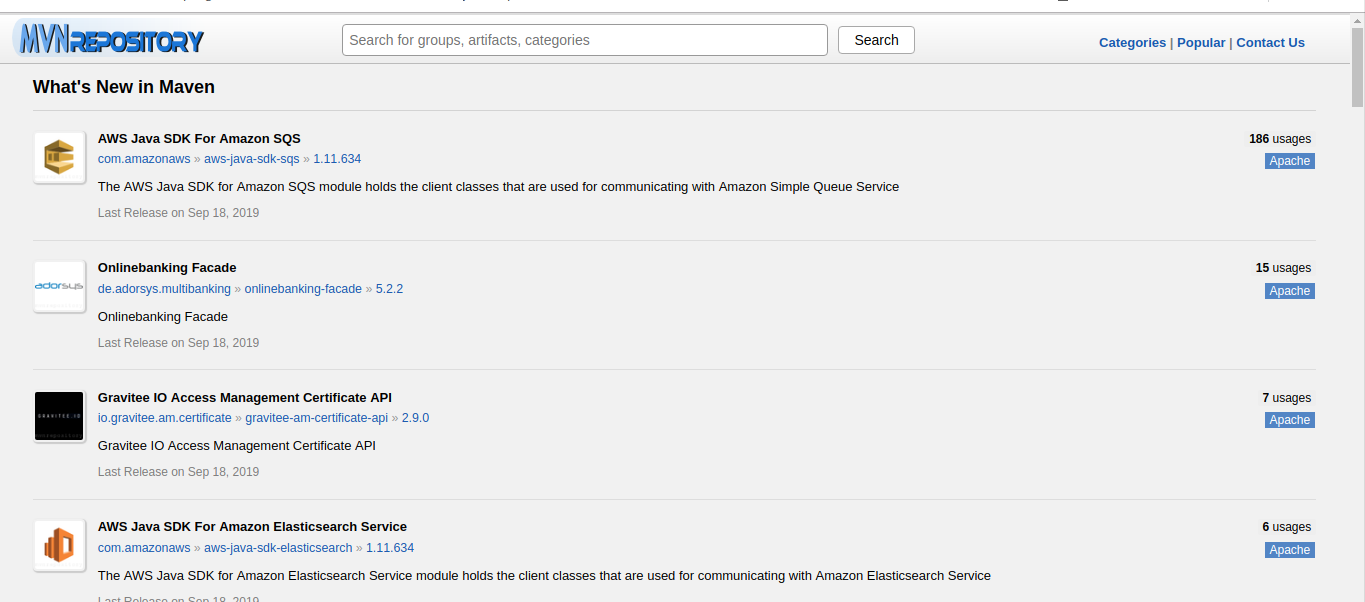The width and height of the screenshot is (1365, 602).
Task: Open AWS Java SDK For Amazon SQS title
Action: coord(199,139)
